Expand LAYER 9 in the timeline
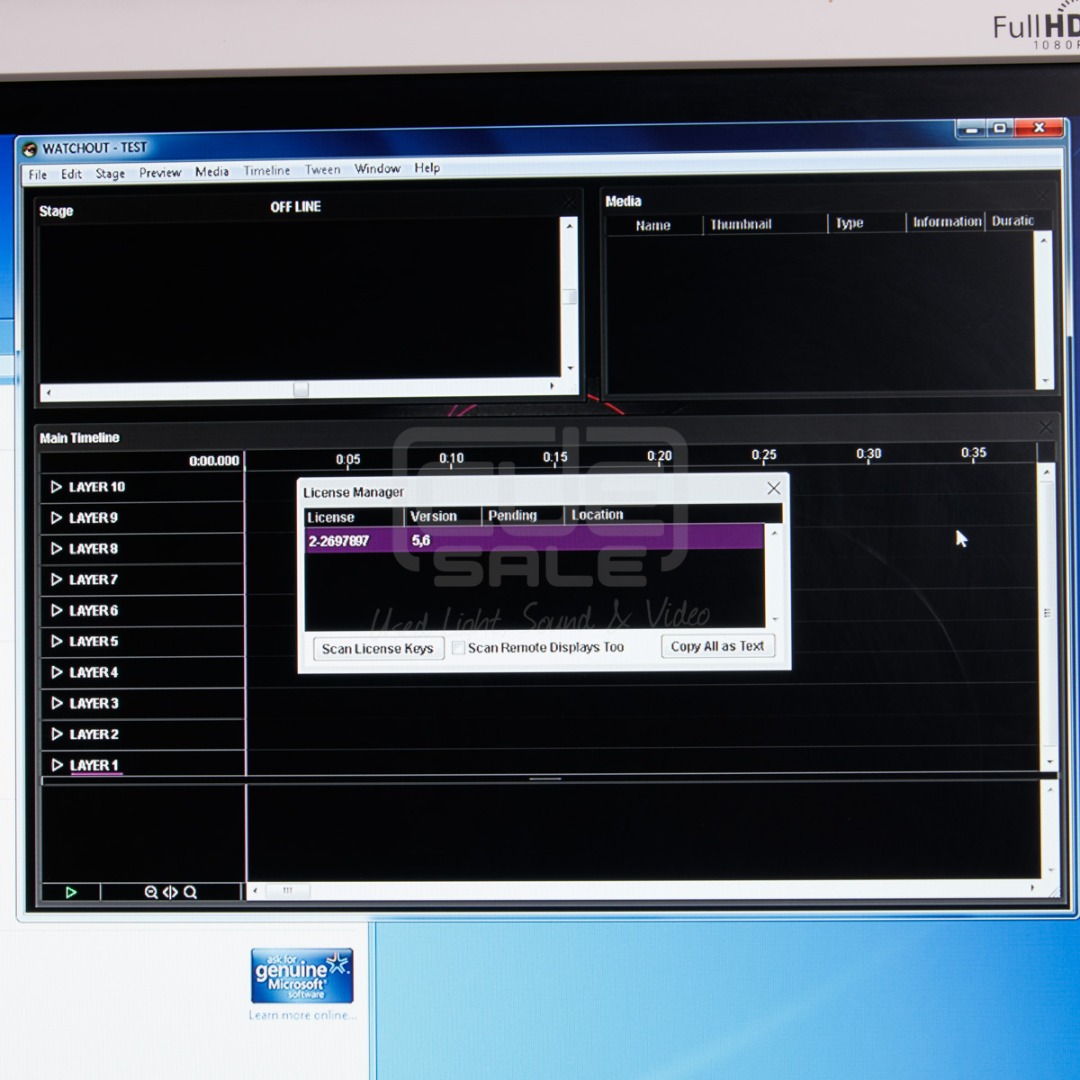Viewport: 1080px width, 1080px height. coord(56,518)
